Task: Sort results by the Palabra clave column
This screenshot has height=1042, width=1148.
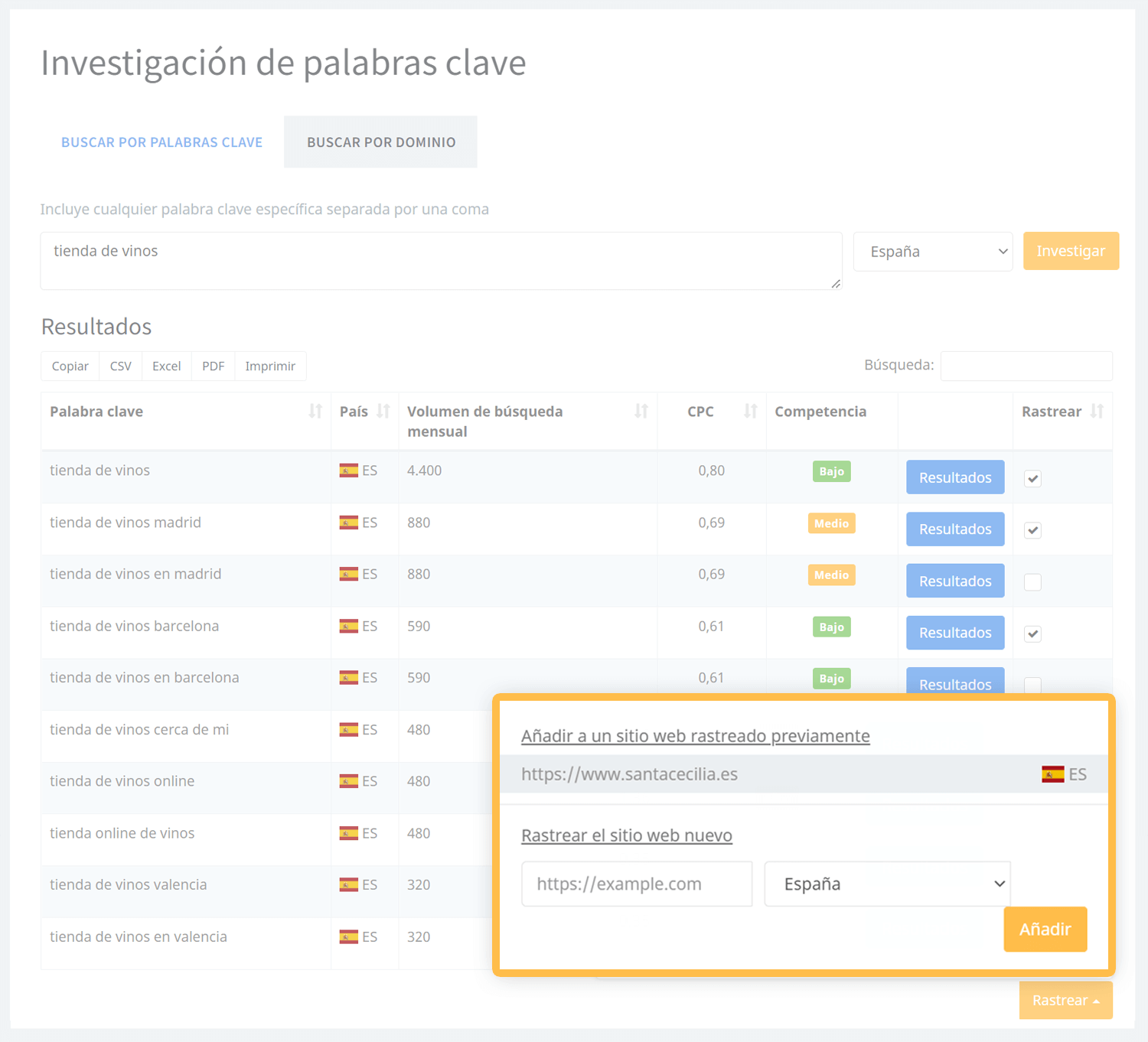Action: [315, 411]
